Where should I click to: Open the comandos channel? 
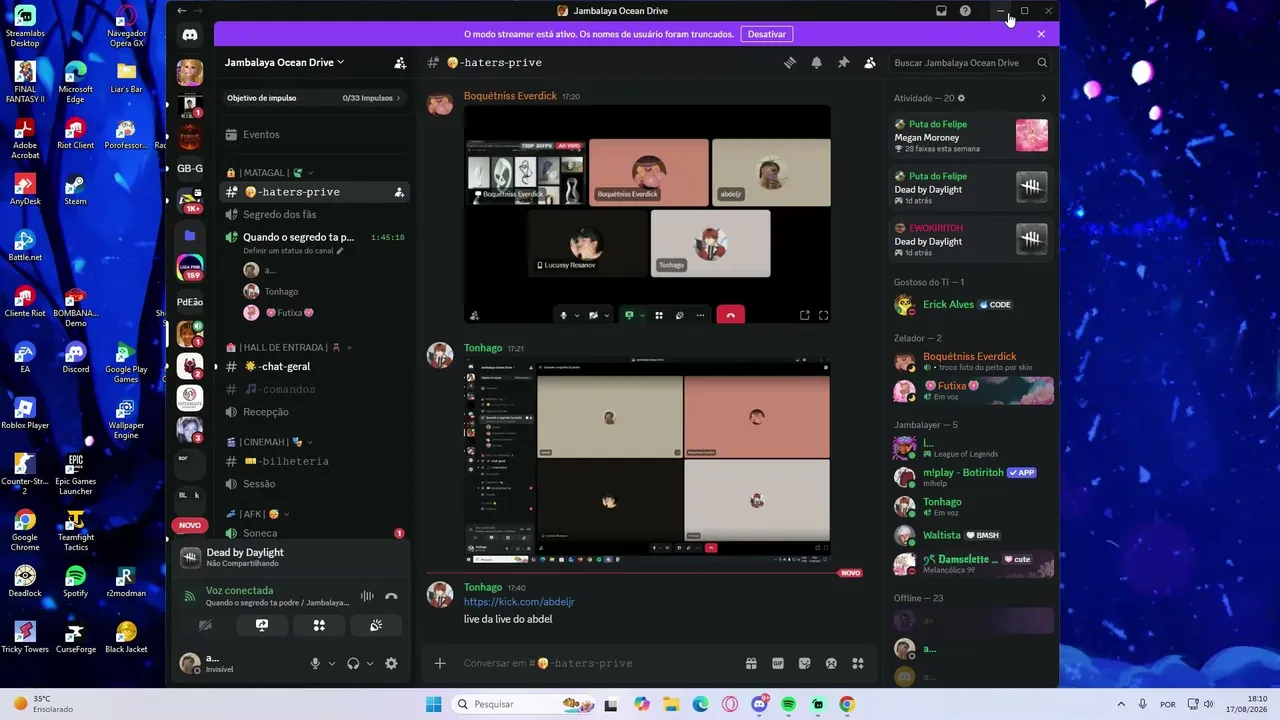click(x=314, y=390)
